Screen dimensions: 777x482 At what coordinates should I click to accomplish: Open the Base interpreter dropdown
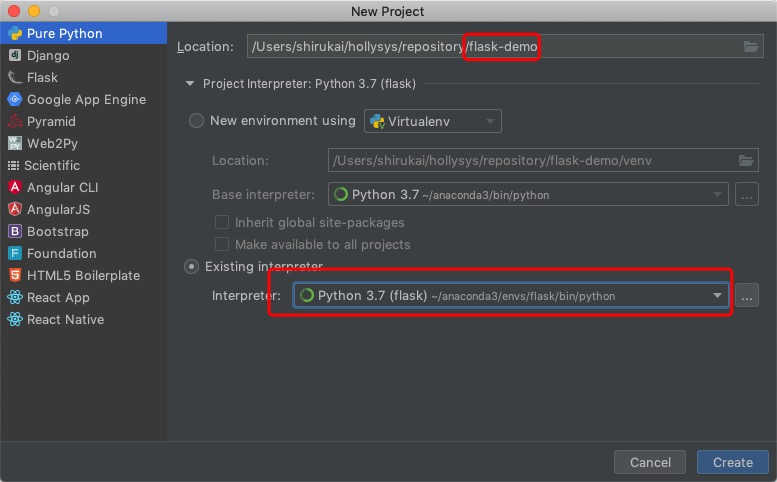click(528, 194)
